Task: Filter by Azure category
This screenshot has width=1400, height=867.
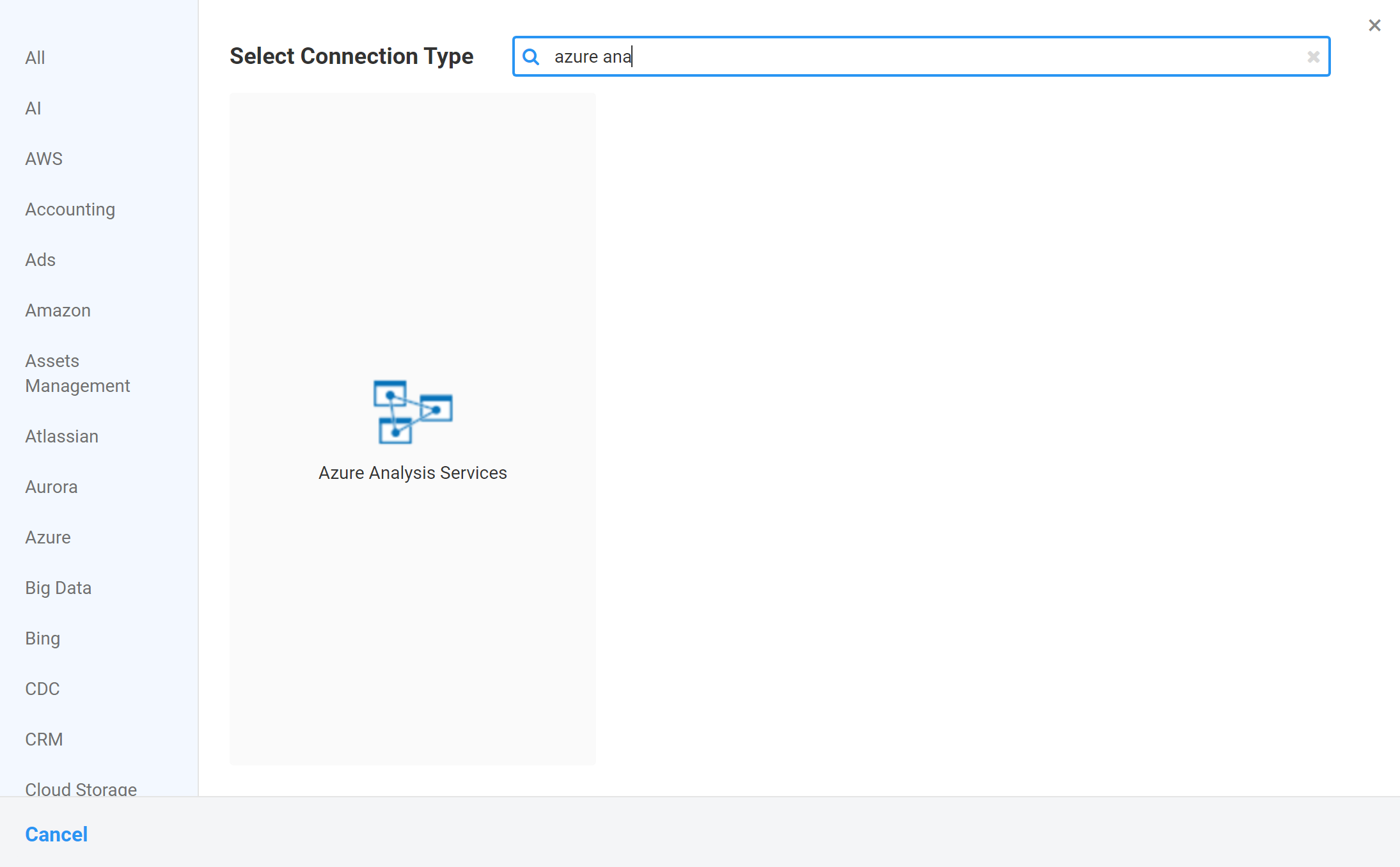Action: point(48,537)
